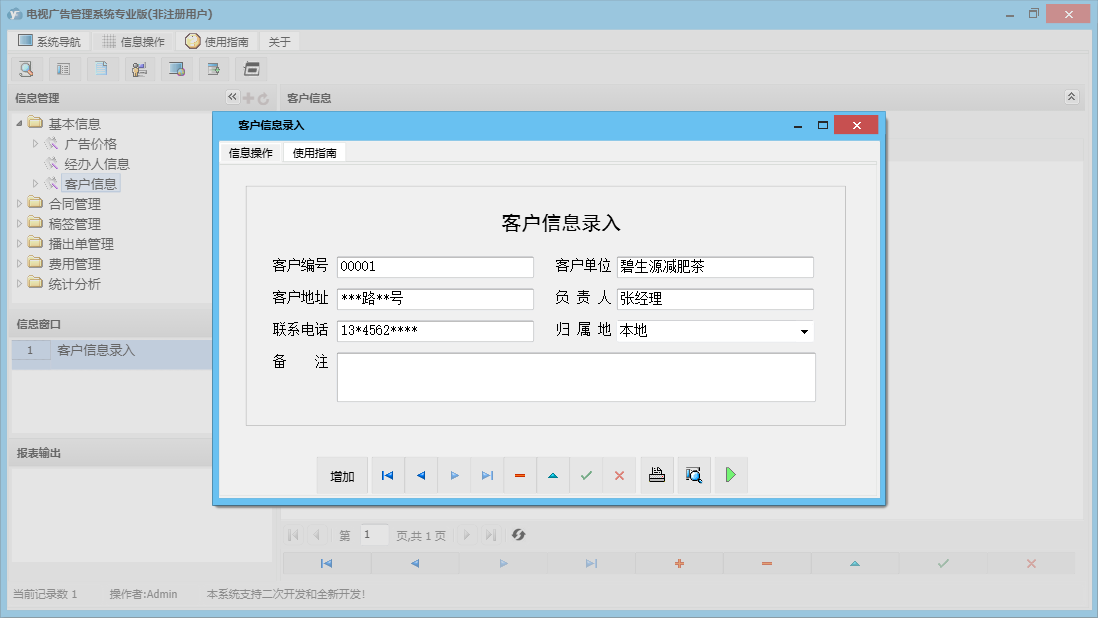Confirm the record with the green checkmark

tap(586, 475)
